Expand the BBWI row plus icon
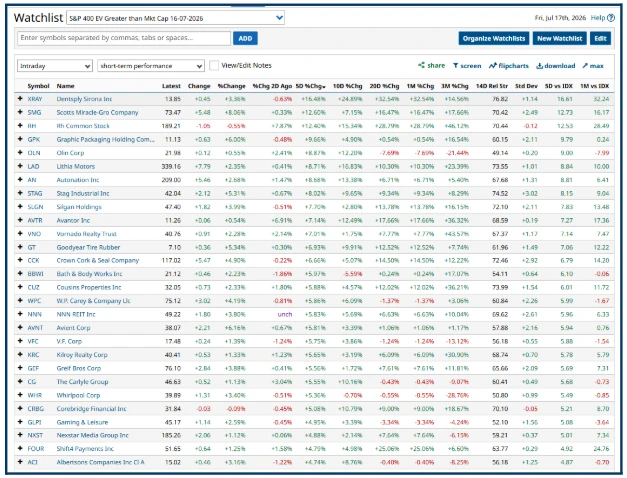This screenshot has width=627, height=478. pyautogui.click(x=20, y=274)
